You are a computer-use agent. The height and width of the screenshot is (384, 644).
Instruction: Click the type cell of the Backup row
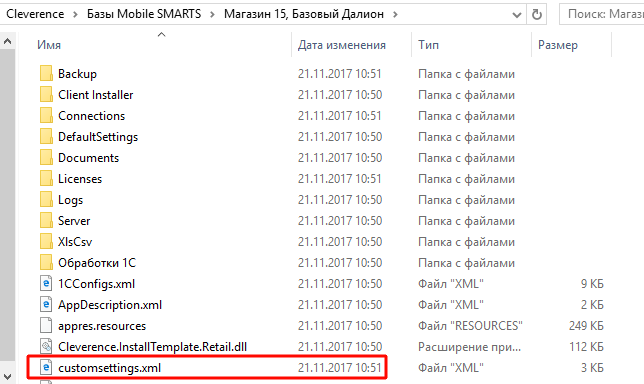coord(466,74)
